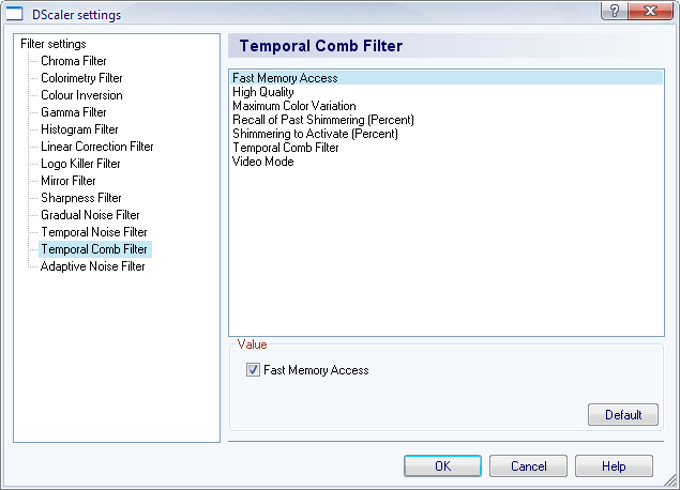Open Colour Inversion settings
Screen dimensions: 680x490
click(x=82, y=95)
